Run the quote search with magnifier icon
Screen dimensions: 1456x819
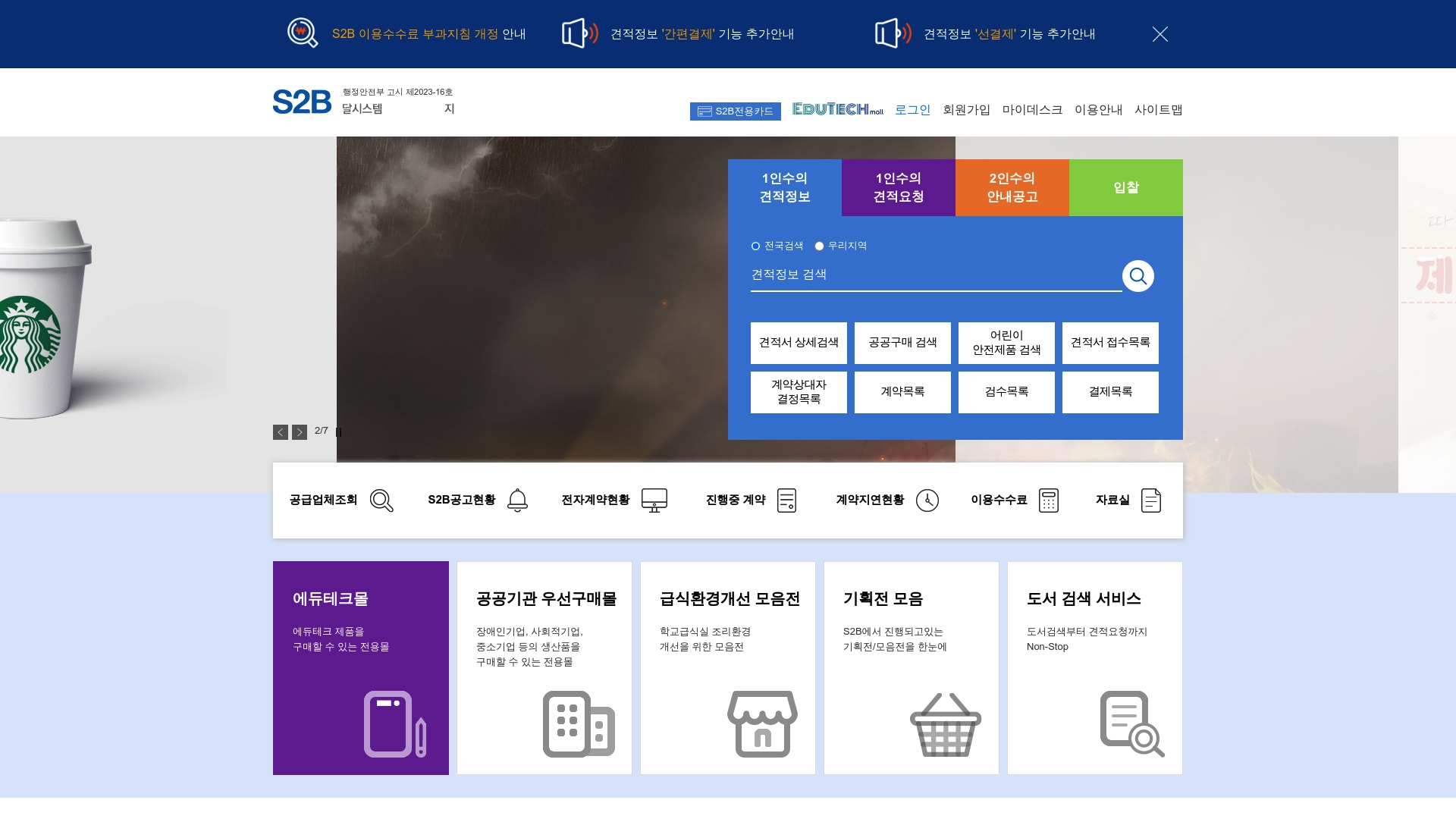pos(1137,276)
